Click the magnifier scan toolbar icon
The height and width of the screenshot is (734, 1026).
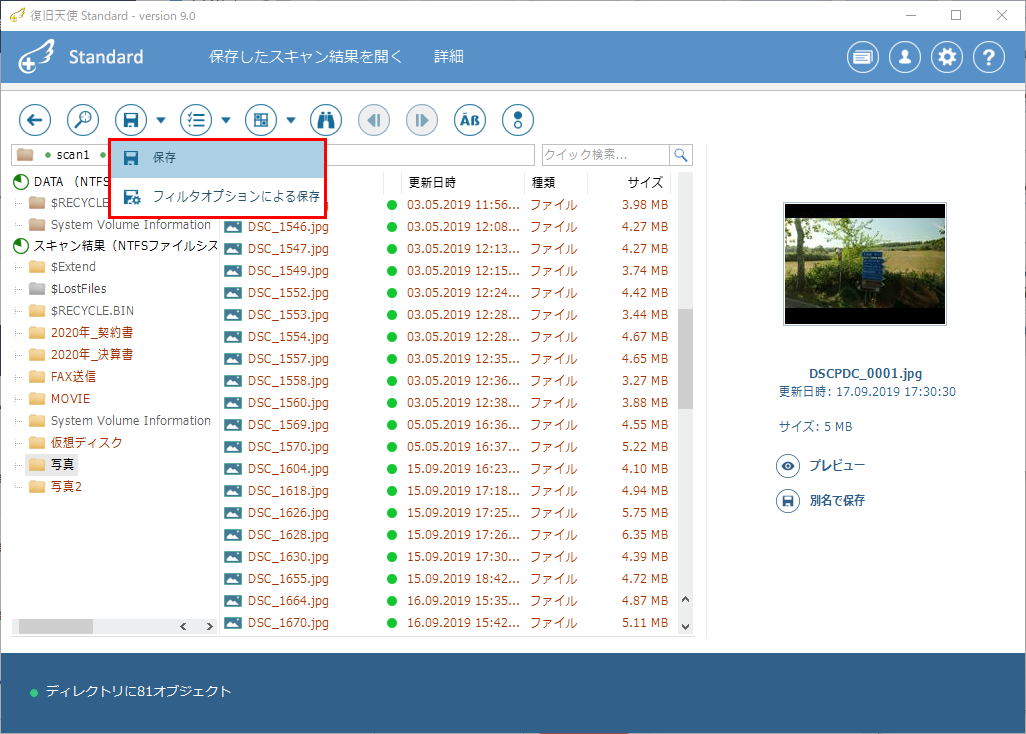point(83,120)
